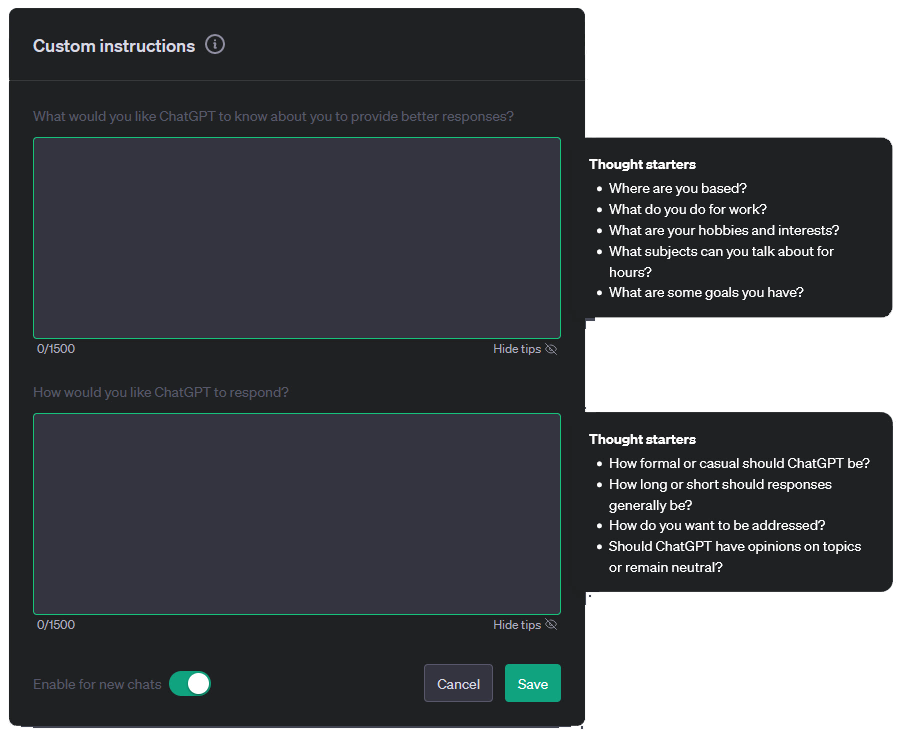903x739 pixels.
Task: Click the 0/1500 counter under the second box
Action: 56,624
